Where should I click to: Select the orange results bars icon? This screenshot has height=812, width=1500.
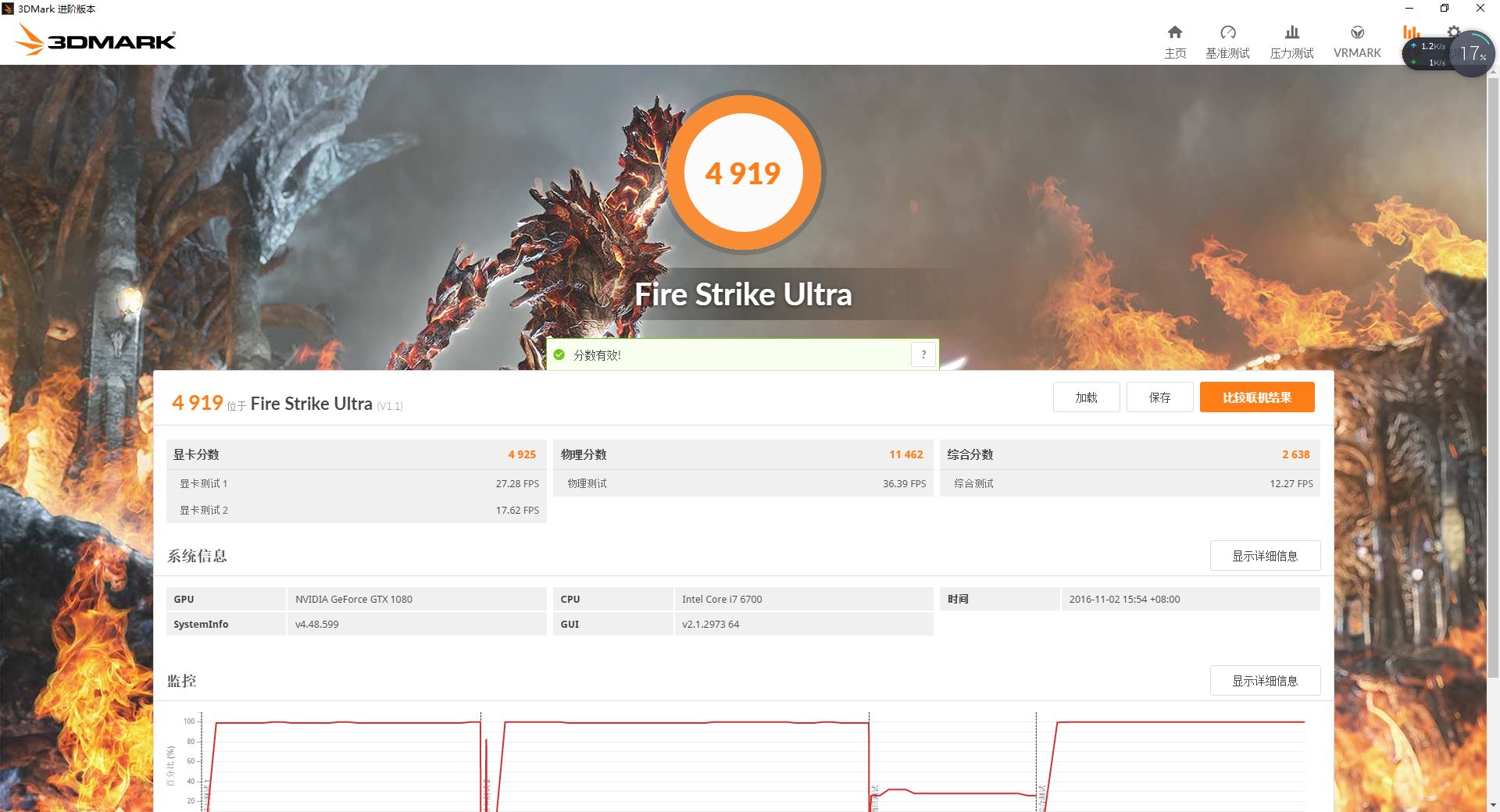click(x=1411, y=32)
